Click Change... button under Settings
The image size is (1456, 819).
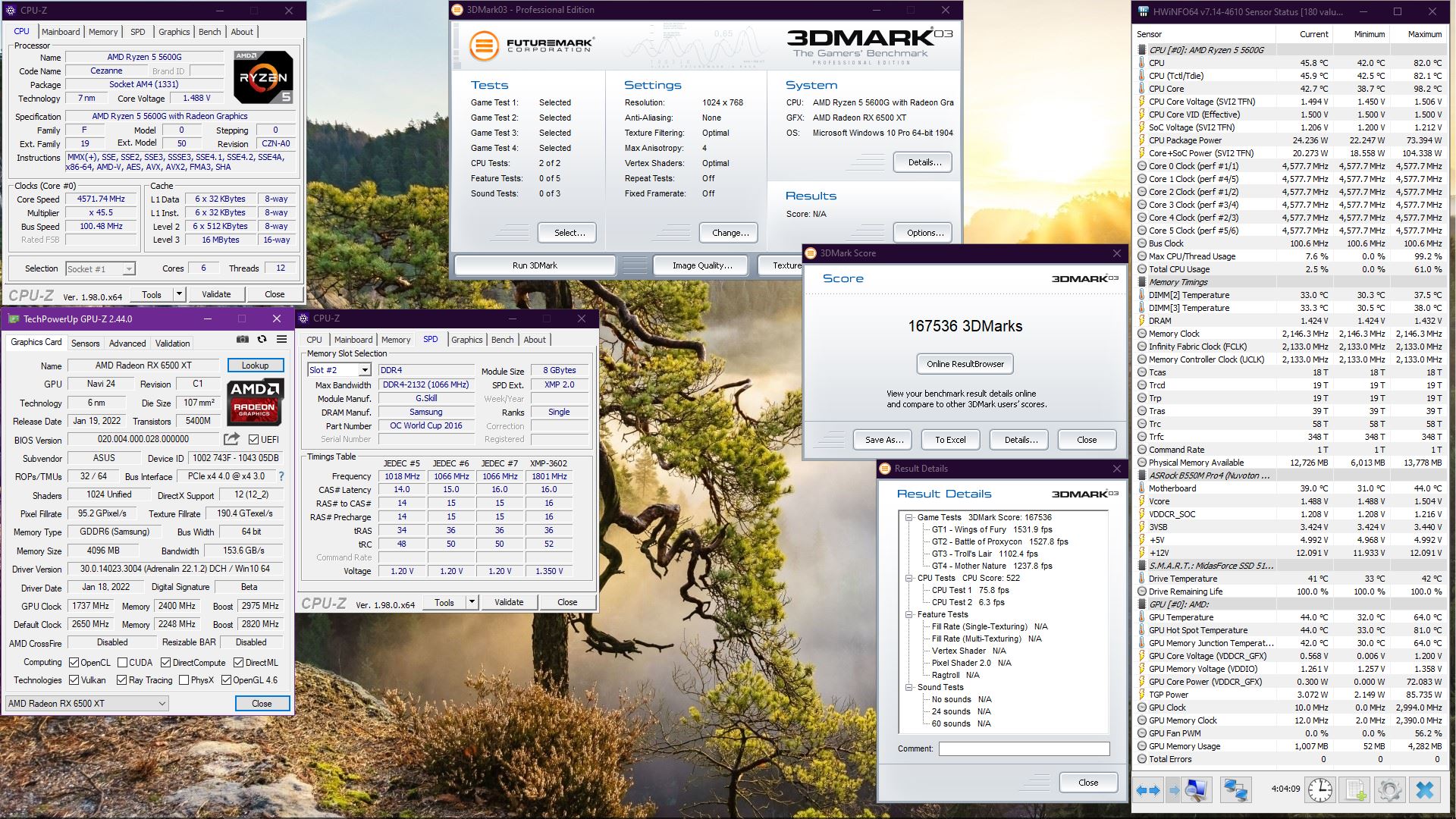730,233
